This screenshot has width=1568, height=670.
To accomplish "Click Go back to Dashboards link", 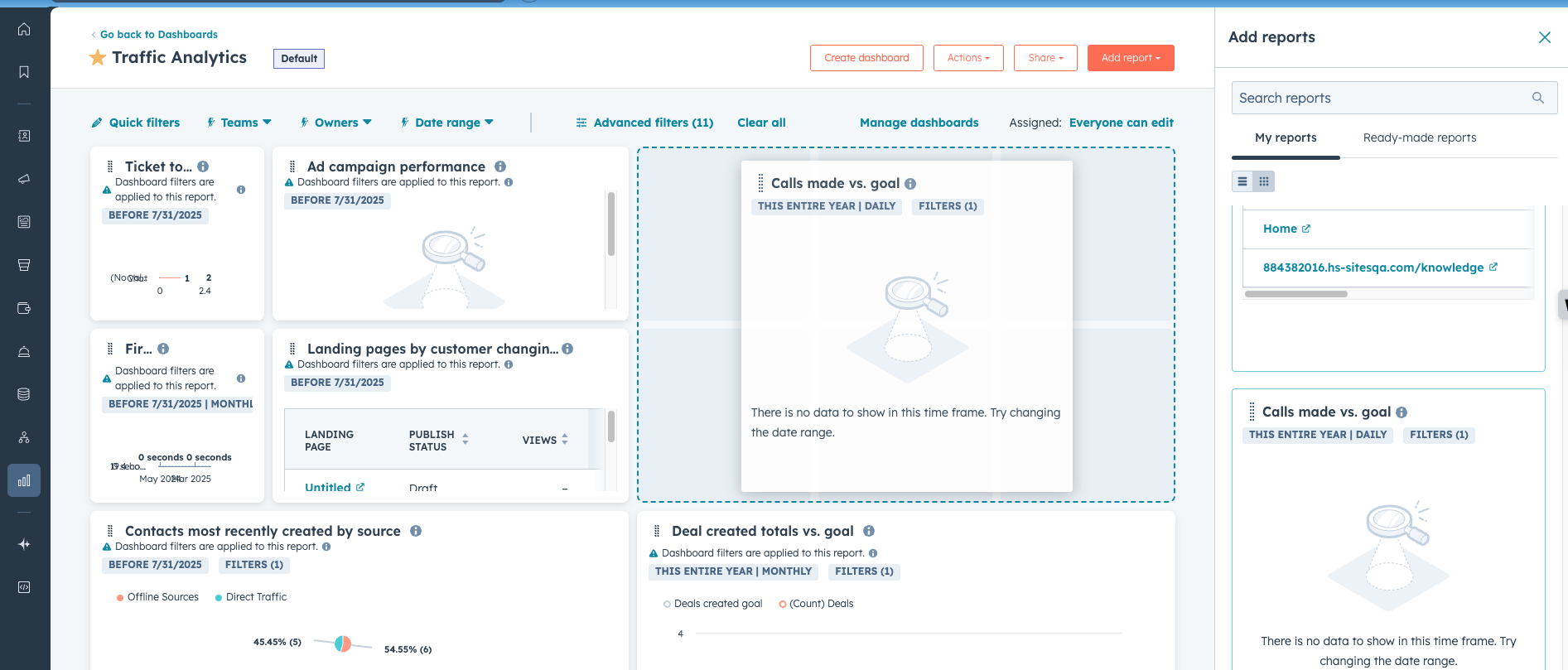I will (x=158, y=34).
